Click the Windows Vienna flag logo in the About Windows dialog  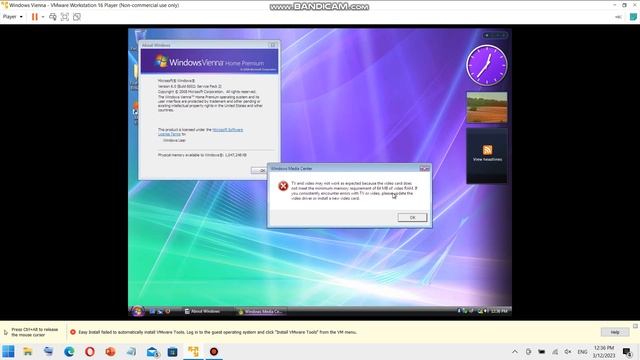162,62
